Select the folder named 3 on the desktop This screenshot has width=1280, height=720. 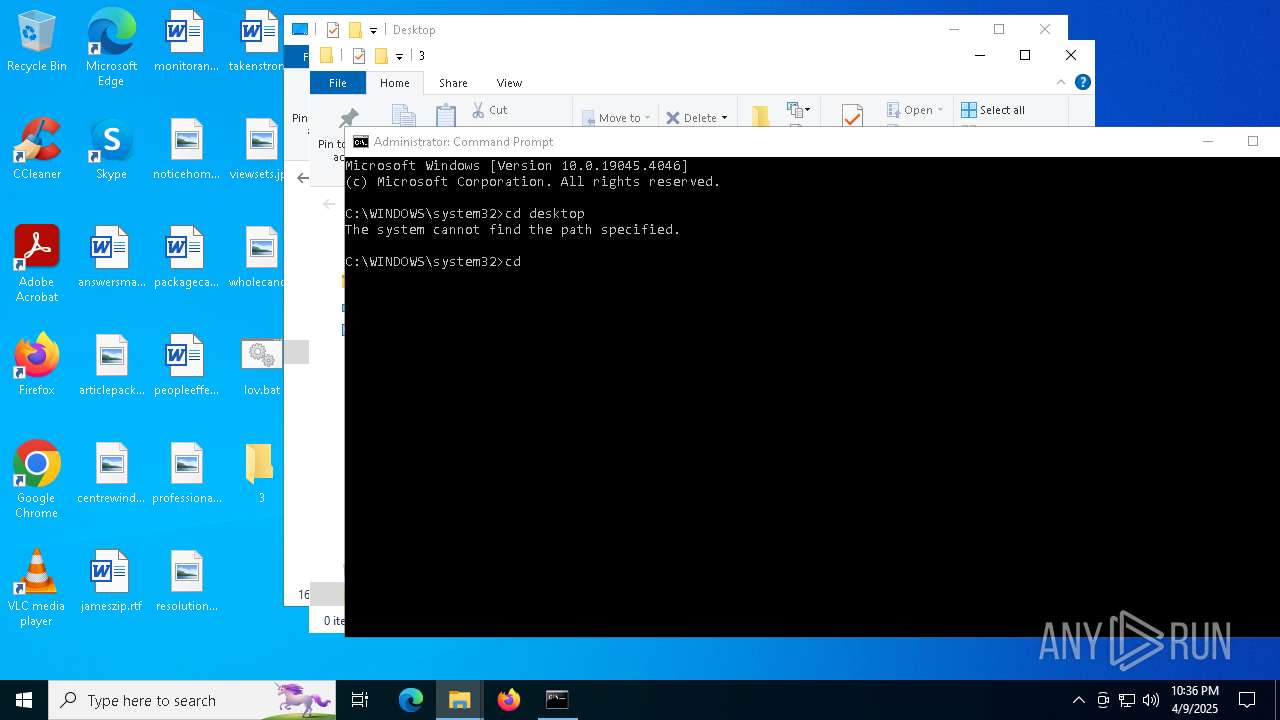(x=261, y=474)
